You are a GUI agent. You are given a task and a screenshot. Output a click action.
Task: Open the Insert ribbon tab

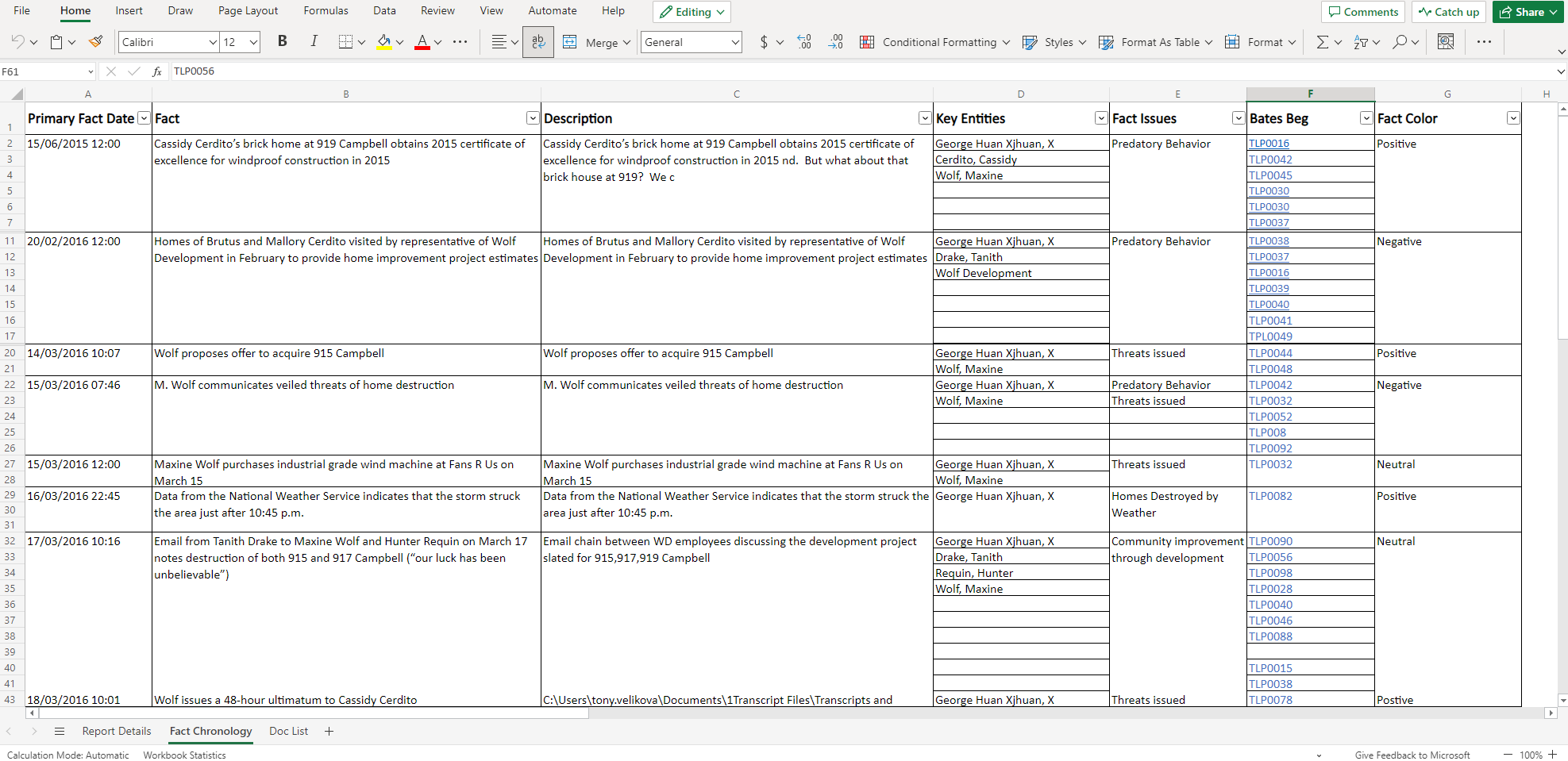click(129, 11)
